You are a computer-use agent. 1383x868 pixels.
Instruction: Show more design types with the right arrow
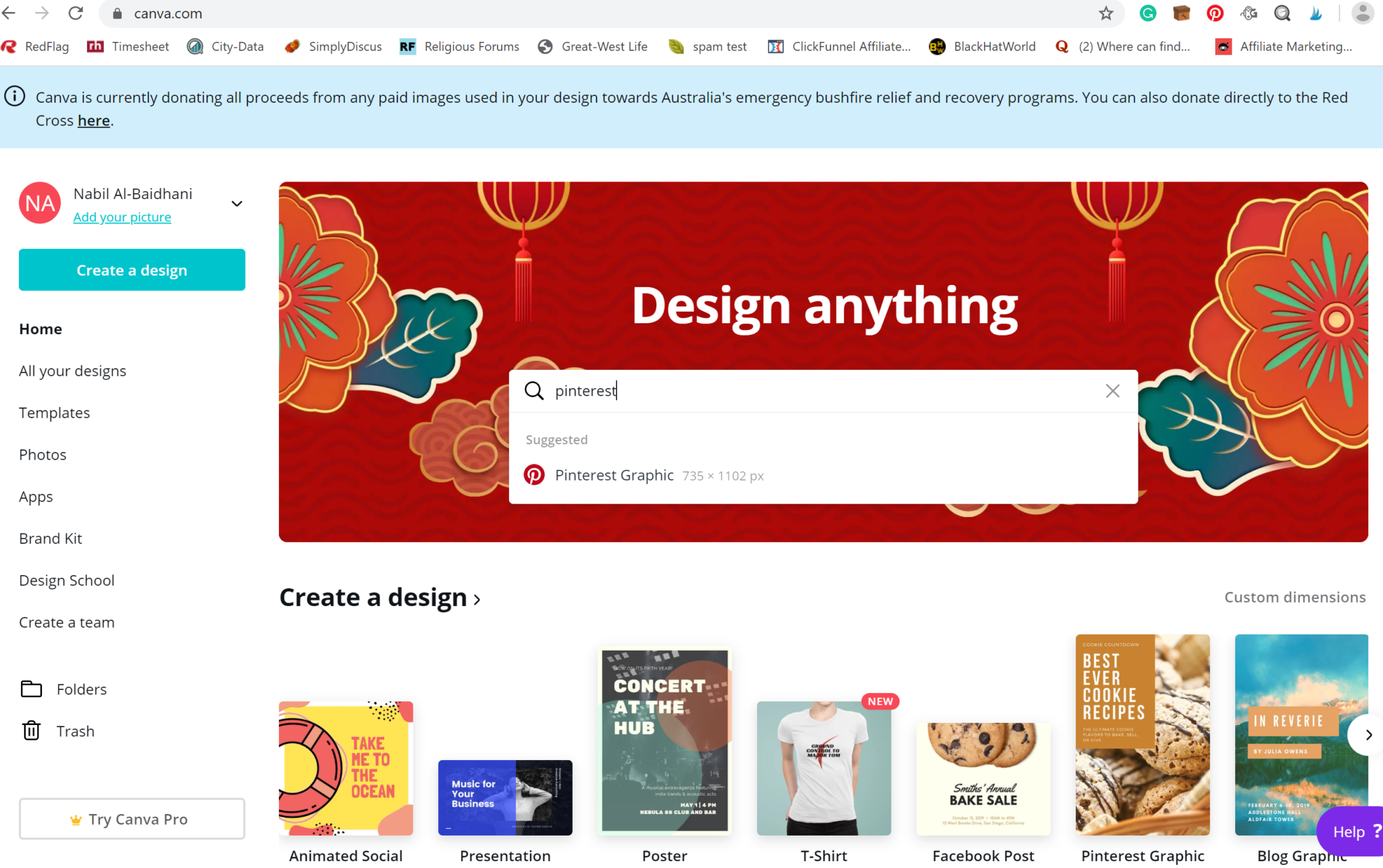coord(1366,735)
